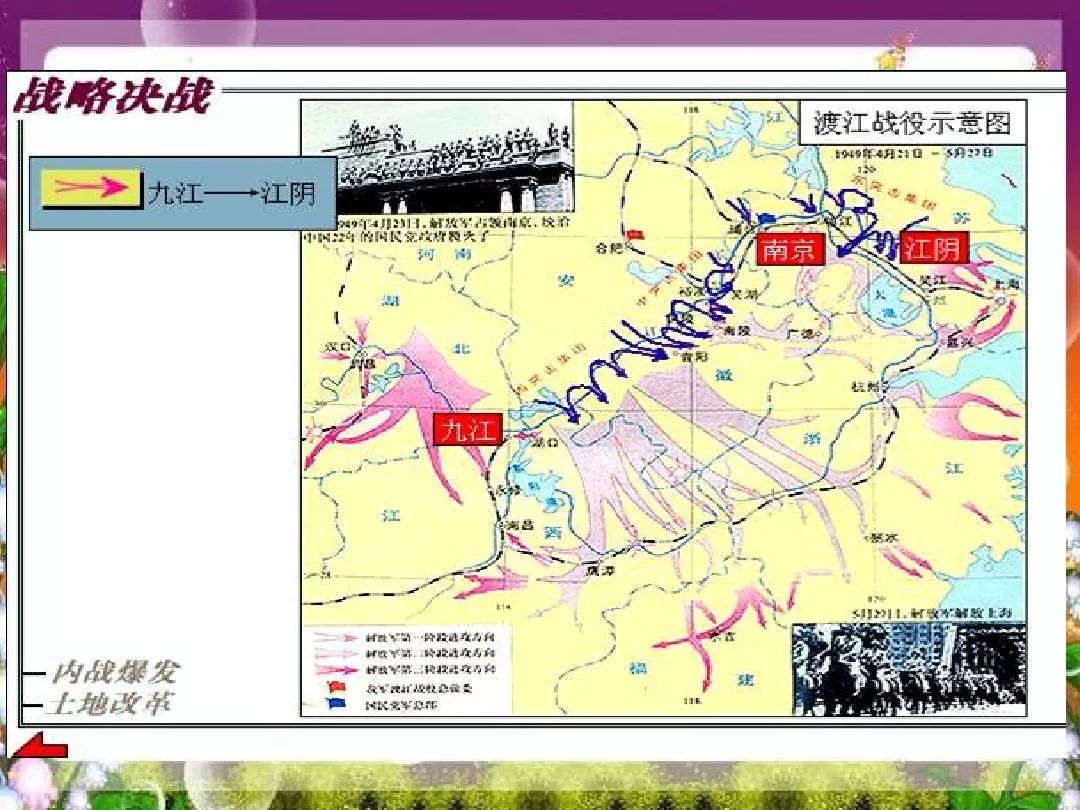The width and height of the screenshot is (1080, 810).
Task: Click the red 九江 label on map
Action: (x=468, y=430)
